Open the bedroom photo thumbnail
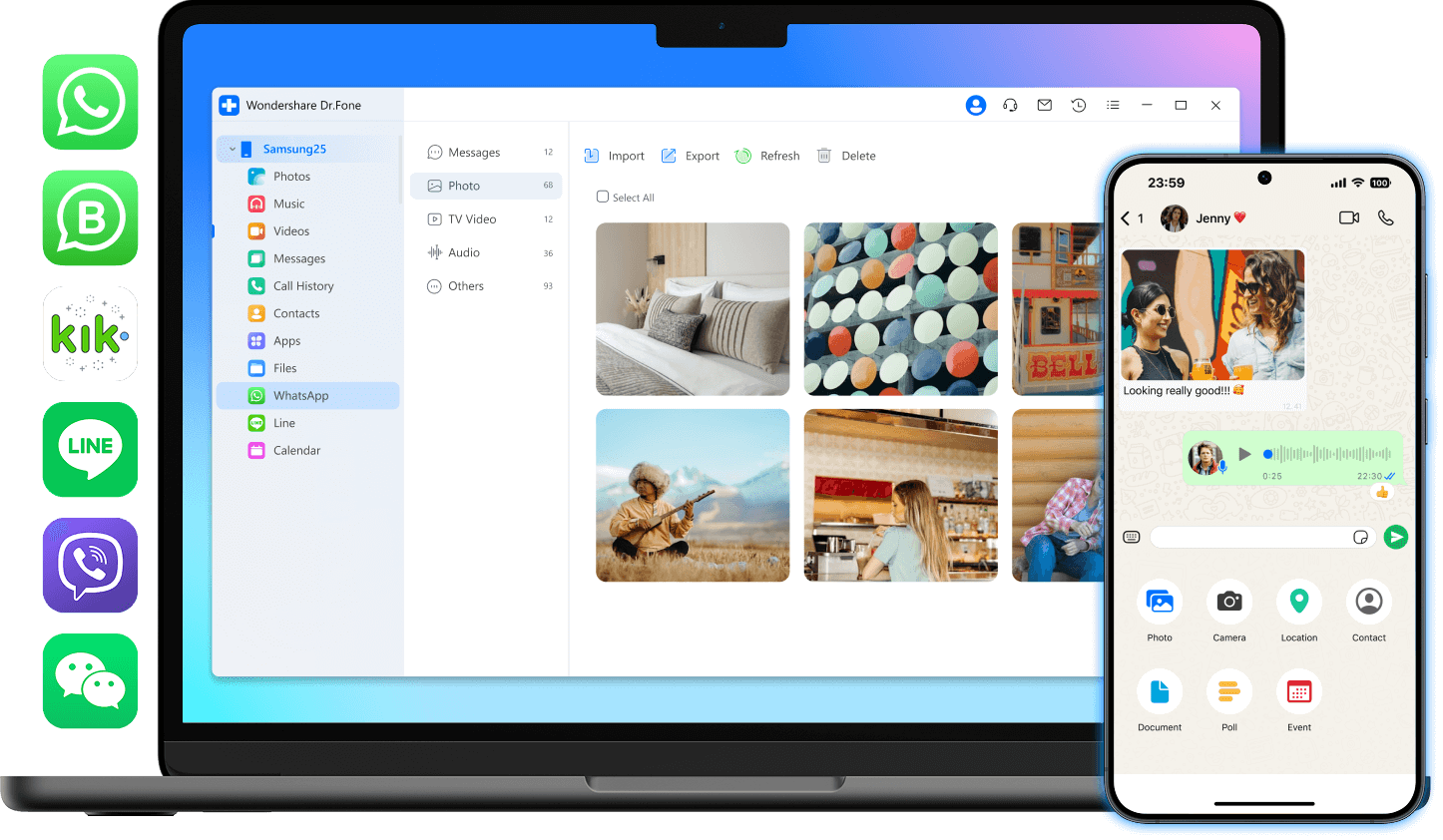The image size is (1443, 840). (x=692, y=309)
